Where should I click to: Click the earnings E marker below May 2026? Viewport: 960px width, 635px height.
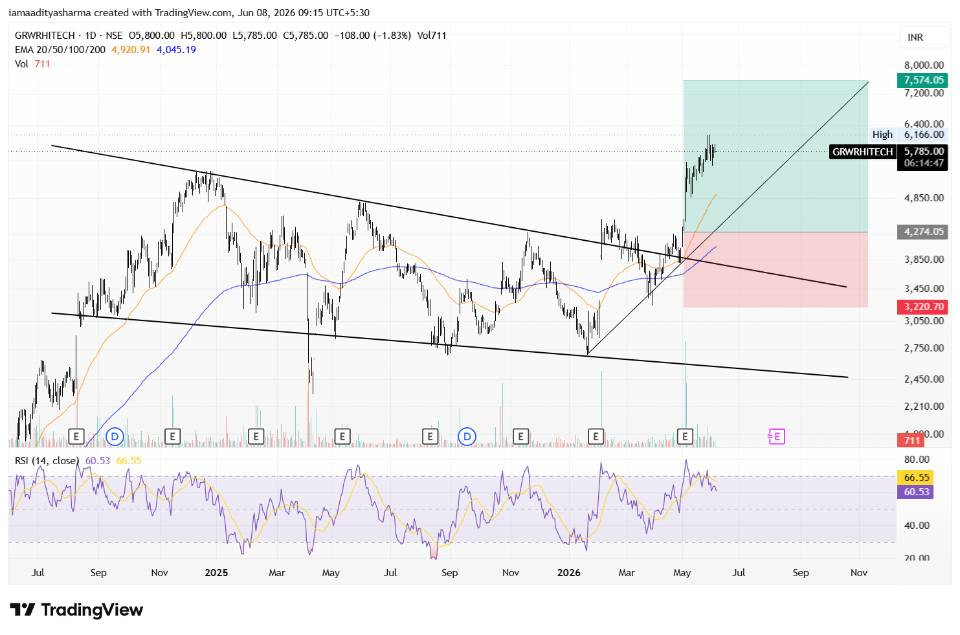[x=684, y=436]
